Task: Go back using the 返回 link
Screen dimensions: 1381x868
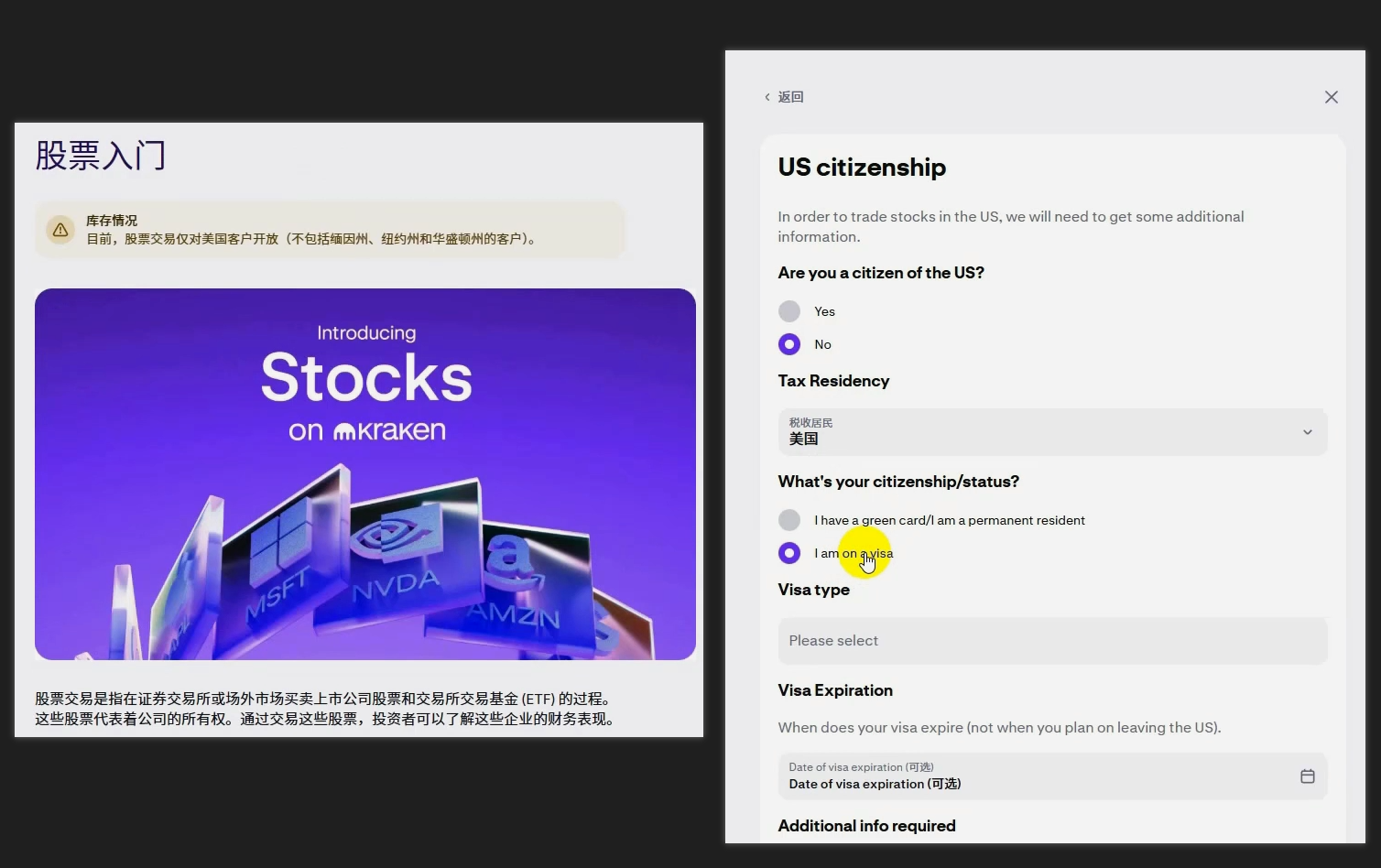Action: 784,97
